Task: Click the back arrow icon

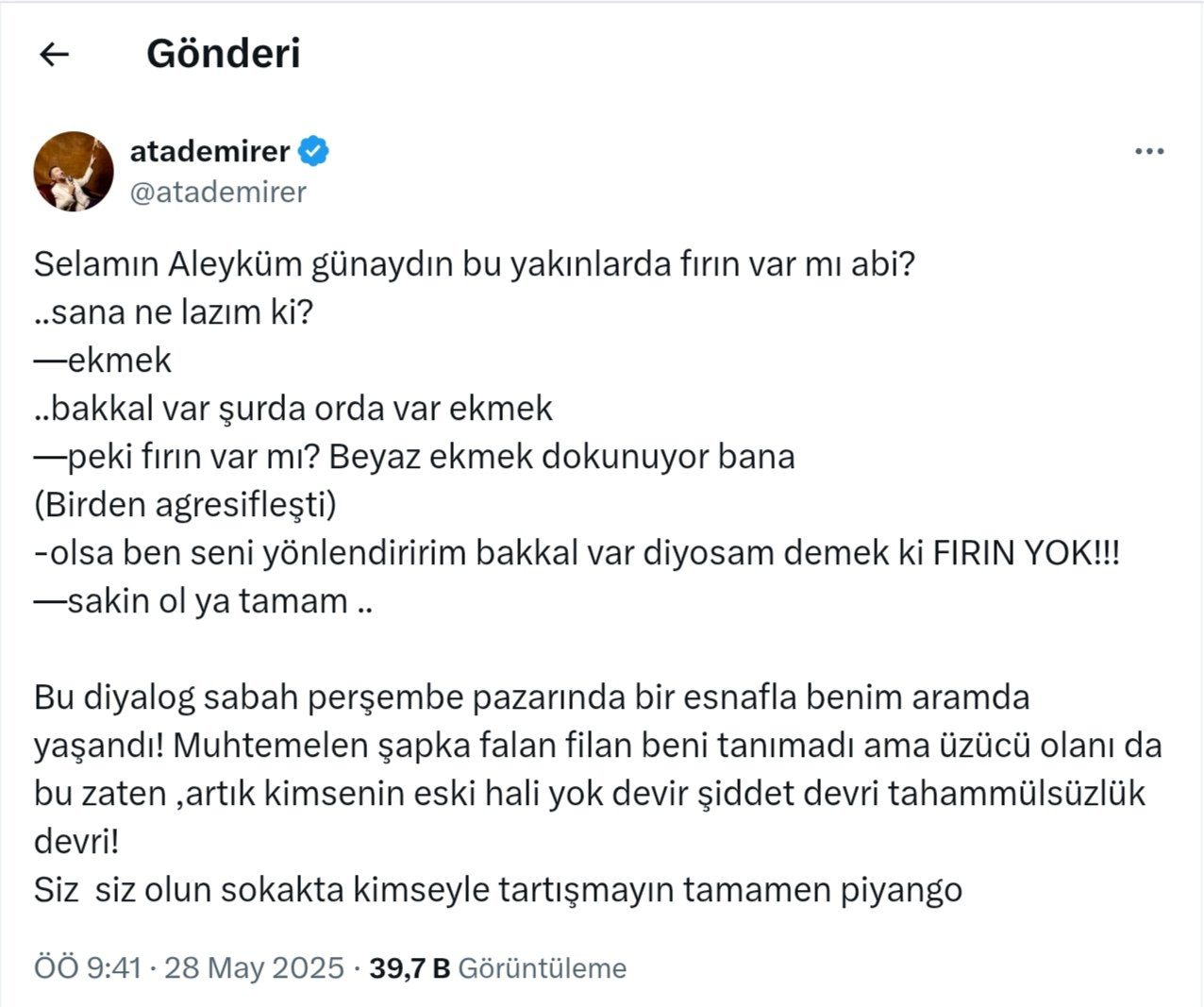Action: pyautogui.click(x=55, y=55)
